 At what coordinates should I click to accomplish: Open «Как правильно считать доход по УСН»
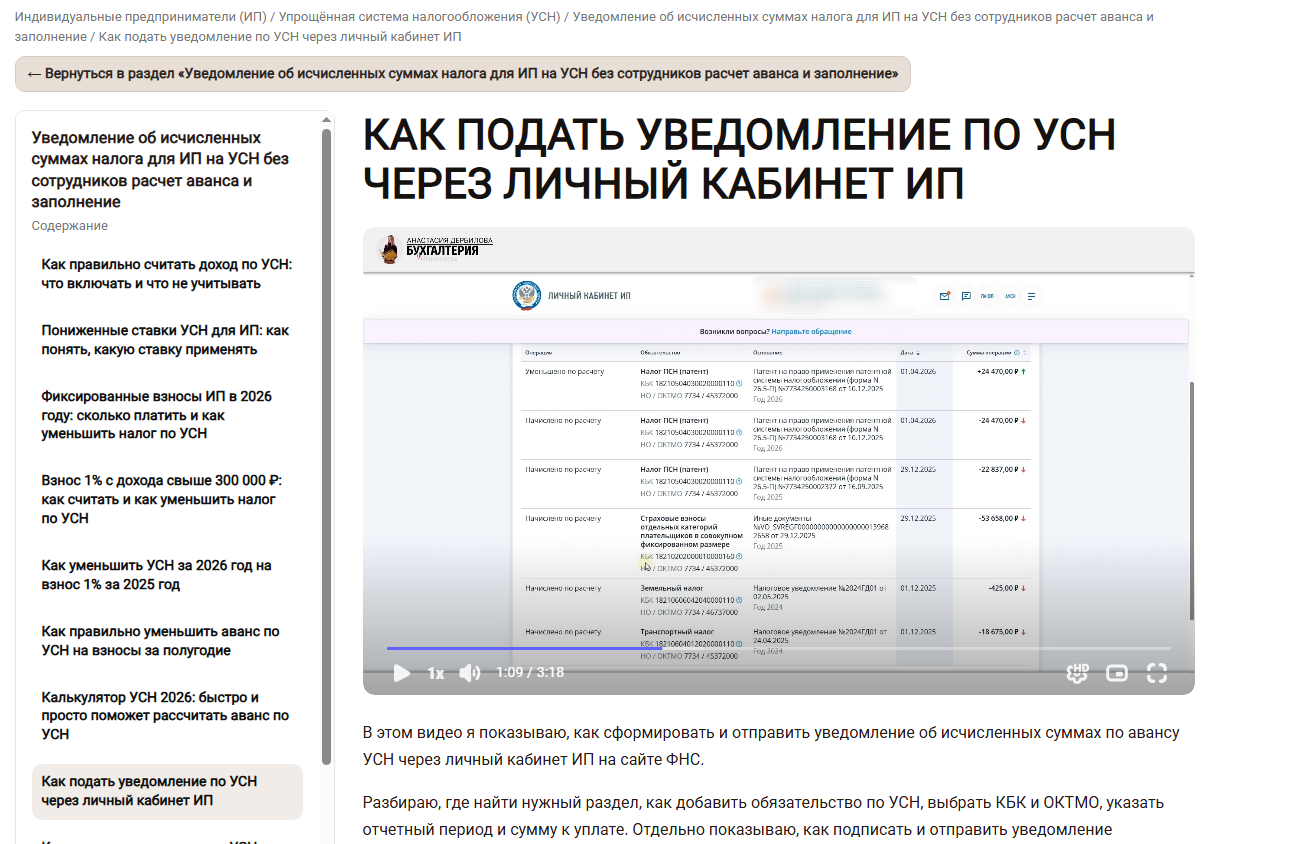pos(166,274)
